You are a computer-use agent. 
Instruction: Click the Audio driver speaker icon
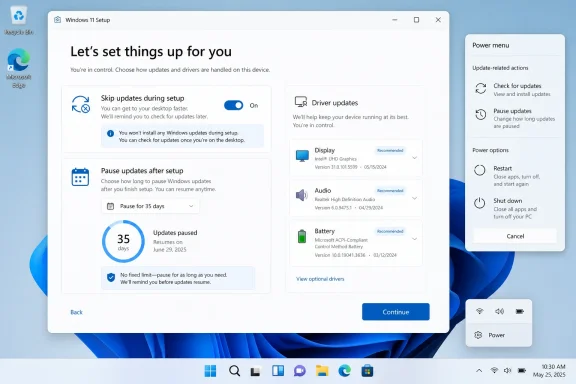302,195
